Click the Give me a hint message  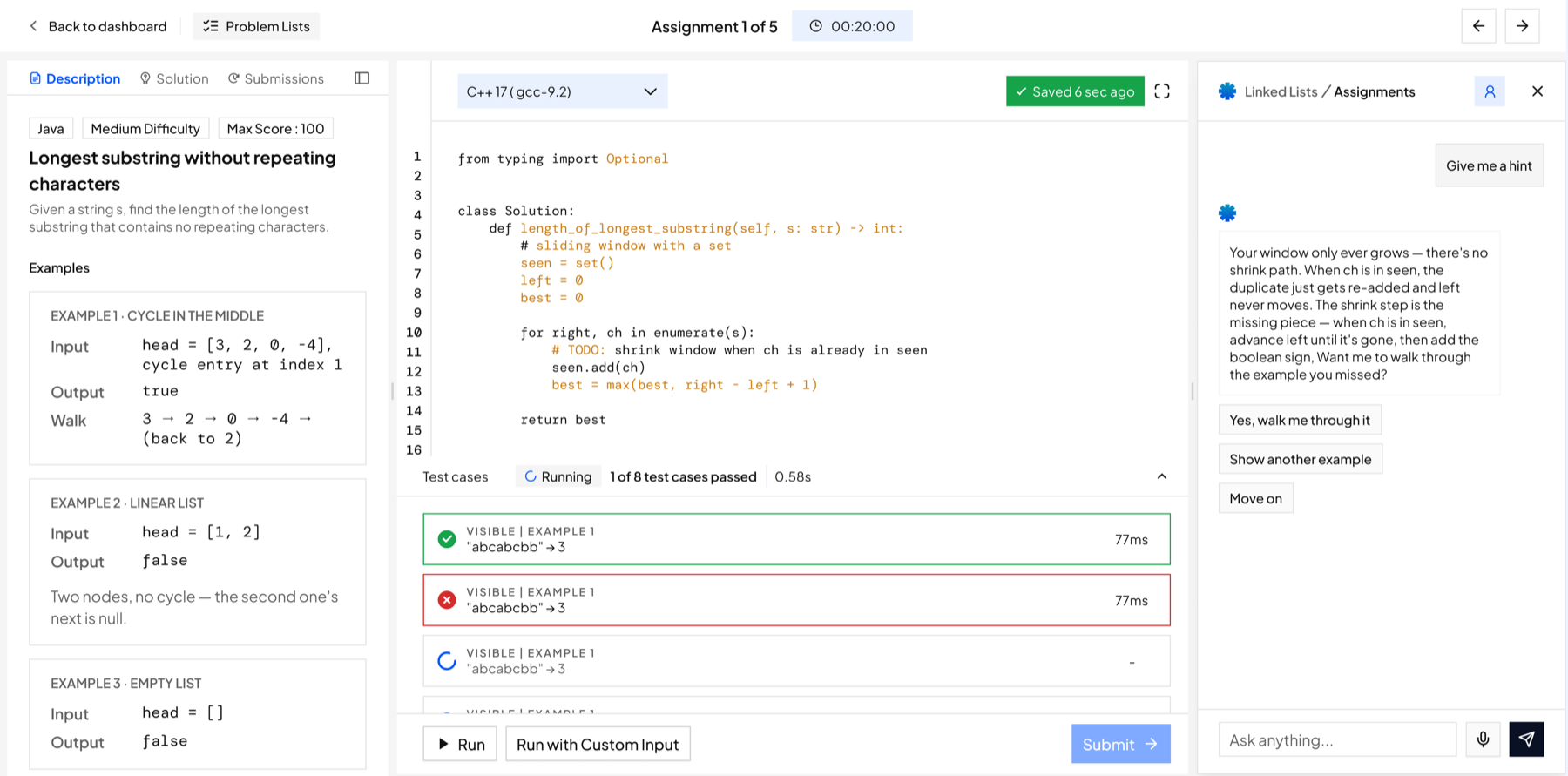pyautogui.click(x=1490, y=165)
